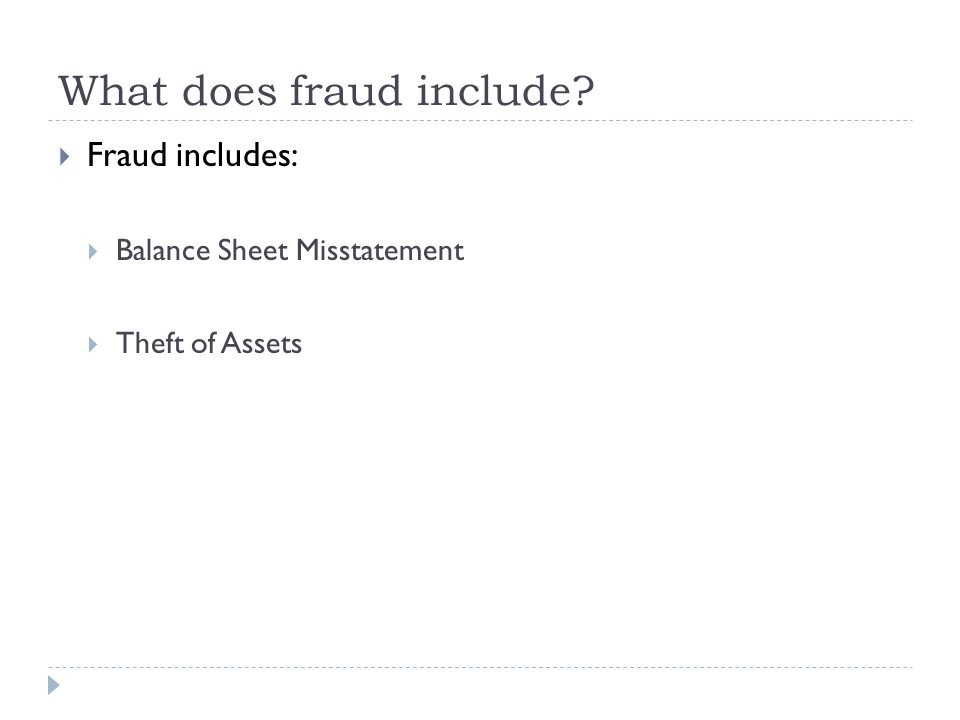Click the word Misstatement in second bullet
960x720 pixels.
tap(380, 250)
